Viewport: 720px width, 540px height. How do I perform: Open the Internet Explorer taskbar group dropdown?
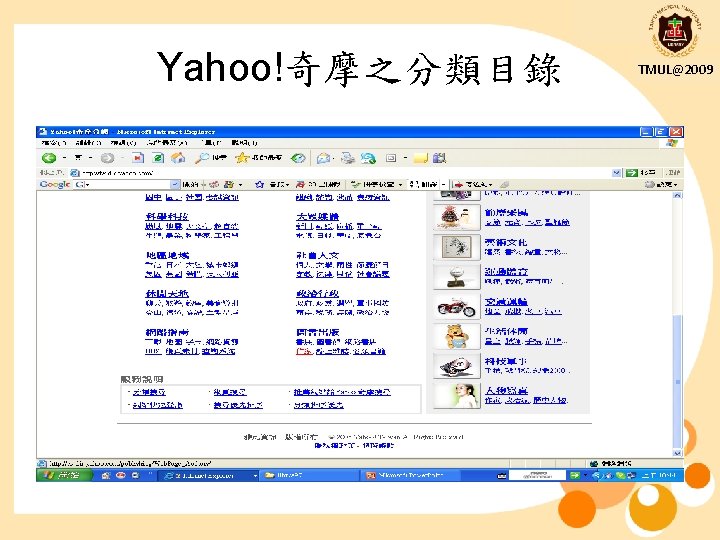click(x=255, y=476)
